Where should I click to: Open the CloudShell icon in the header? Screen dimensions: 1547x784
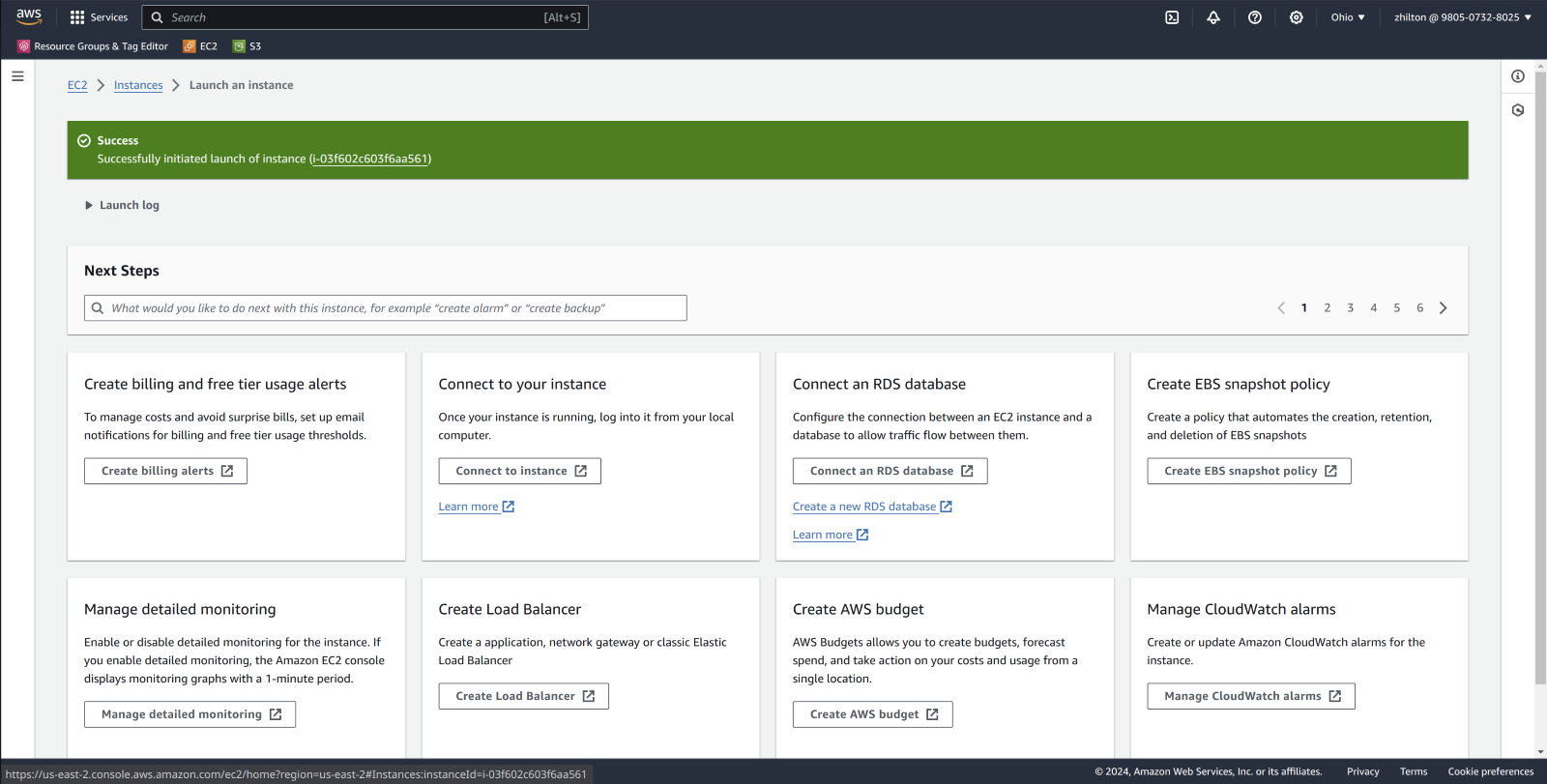[x=1172, y=17]
